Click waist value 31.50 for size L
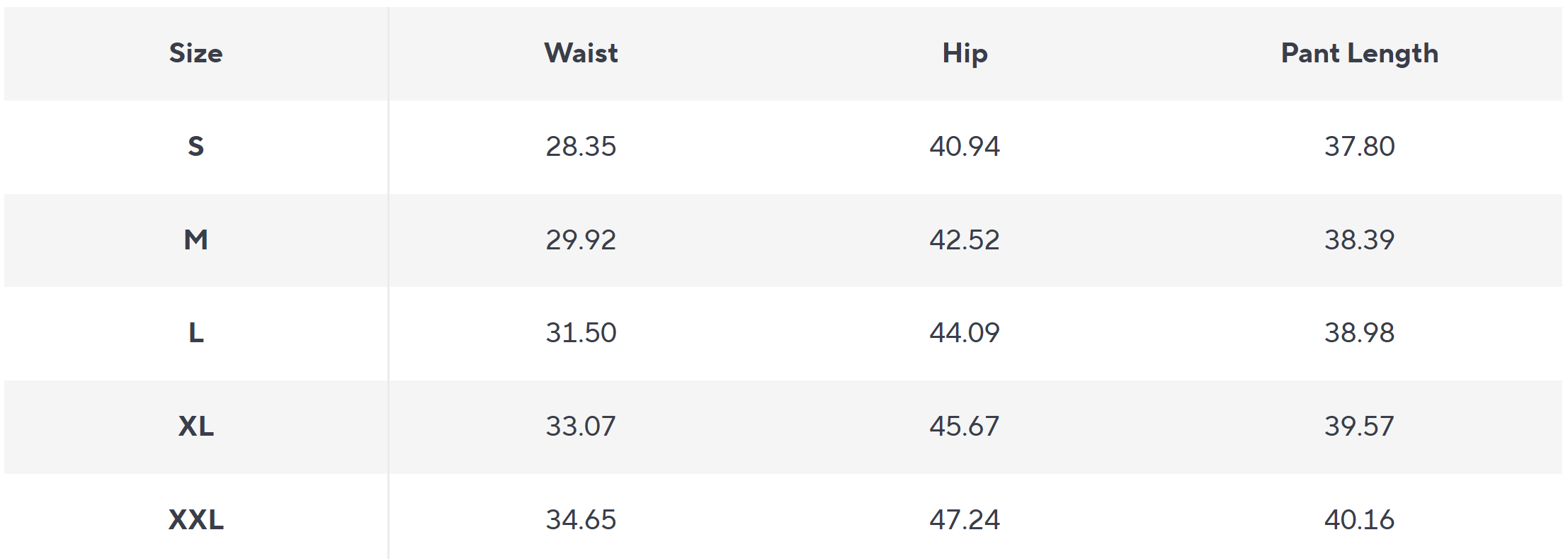 (x=581, y=332)
